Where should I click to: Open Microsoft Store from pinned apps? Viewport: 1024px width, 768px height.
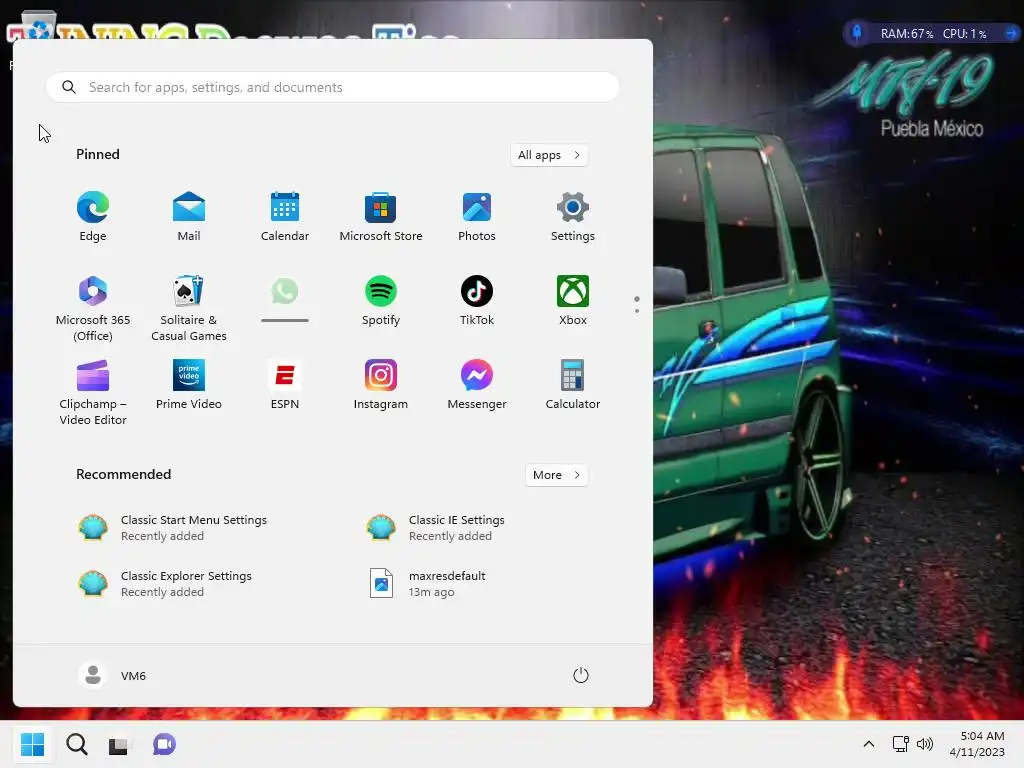(381, 217)
